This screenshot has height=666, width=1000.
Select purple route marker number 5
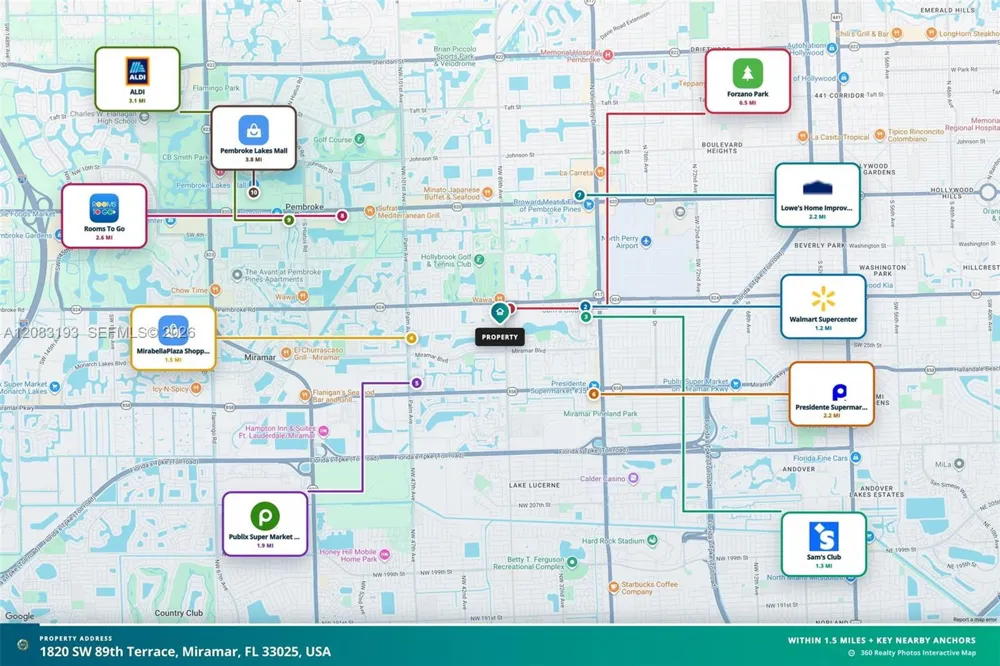(416, 383)
